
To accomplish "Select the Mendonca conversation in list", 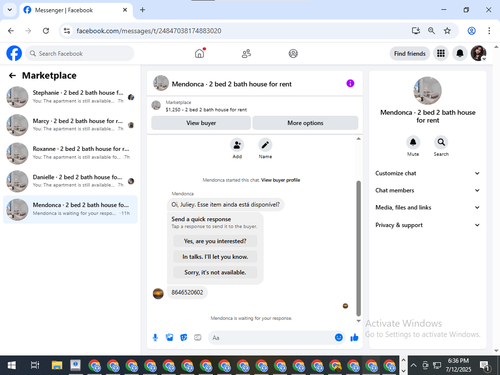I will tap(70, 209).
